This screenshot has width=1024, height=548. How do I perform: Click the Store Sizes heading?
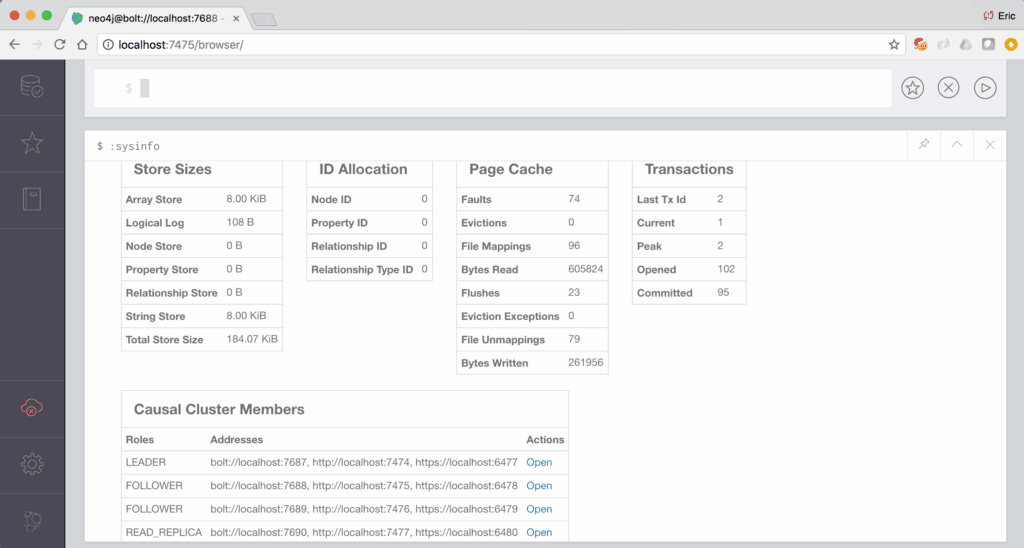pos(172,169)
